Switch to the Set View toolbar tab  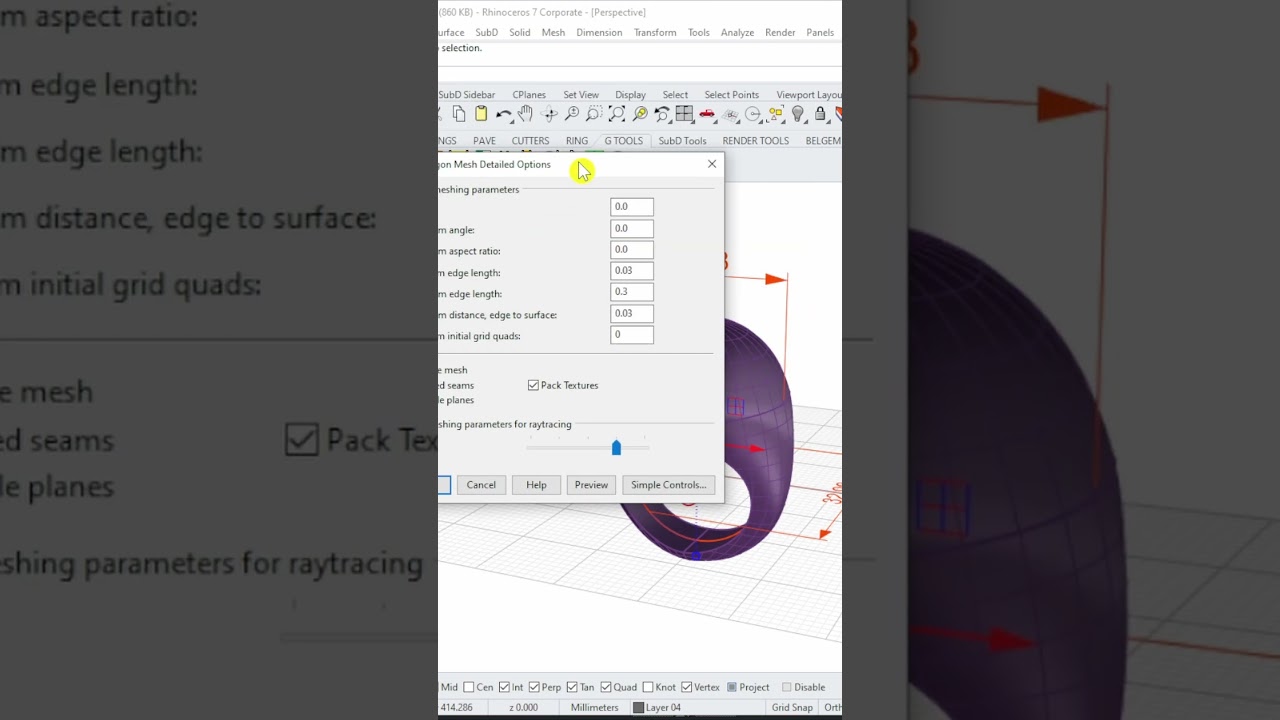click(x=581, y=95)
